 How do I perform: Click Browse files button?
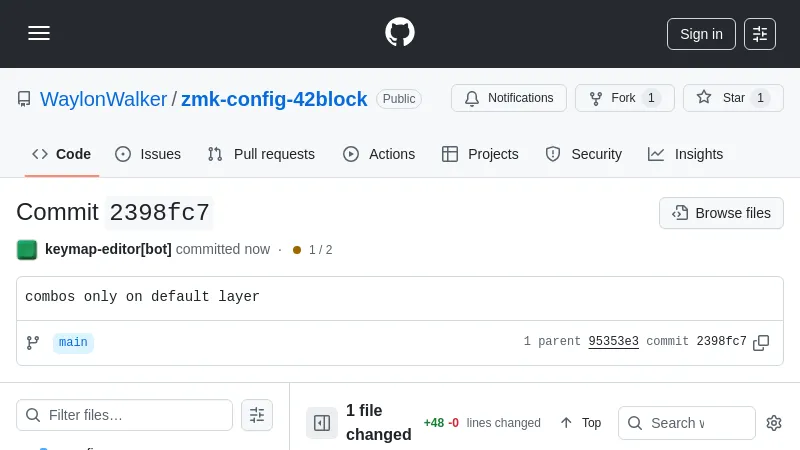[721, 213]
